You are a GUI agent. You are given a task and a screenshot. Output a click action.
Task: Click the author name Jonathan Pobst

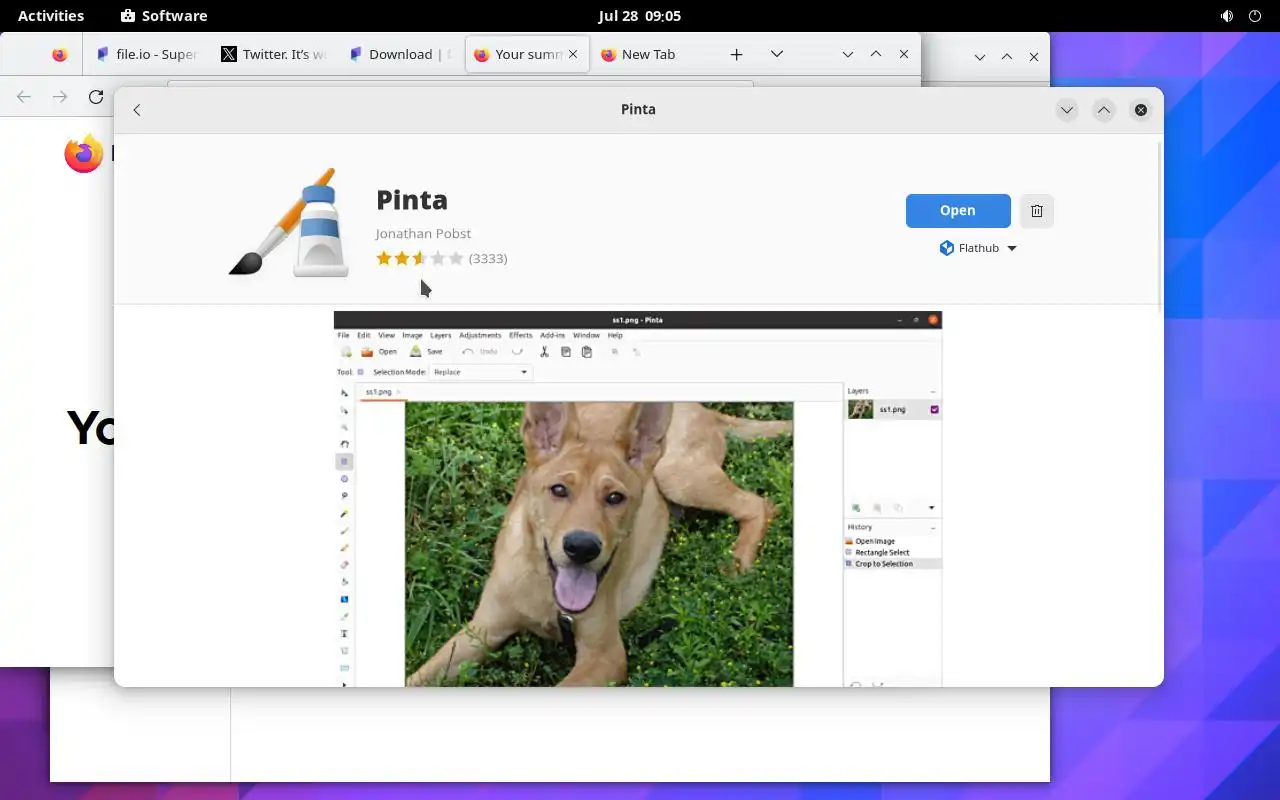[423, 234]
